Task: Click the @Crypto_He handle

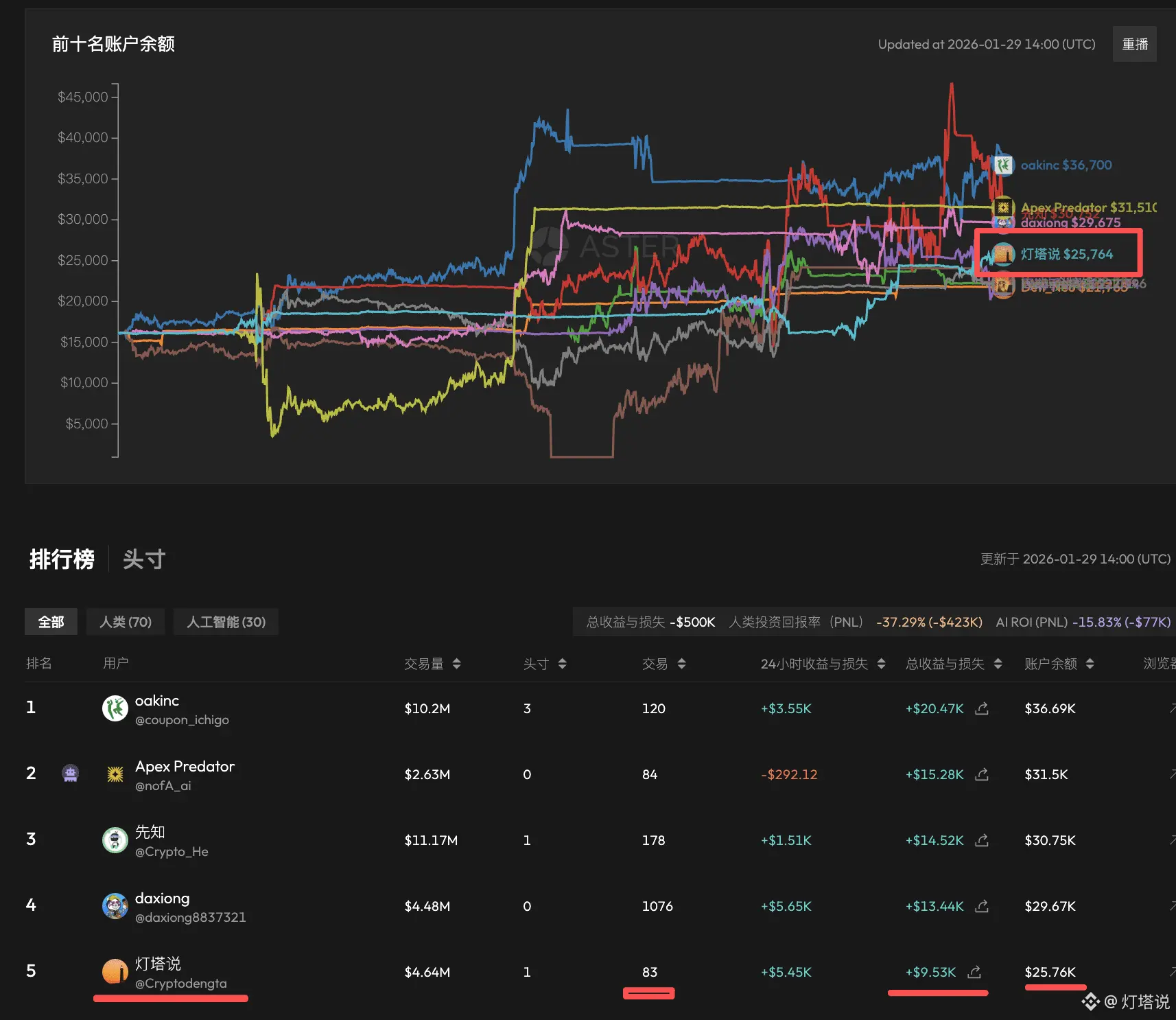Action: [172, 852]
